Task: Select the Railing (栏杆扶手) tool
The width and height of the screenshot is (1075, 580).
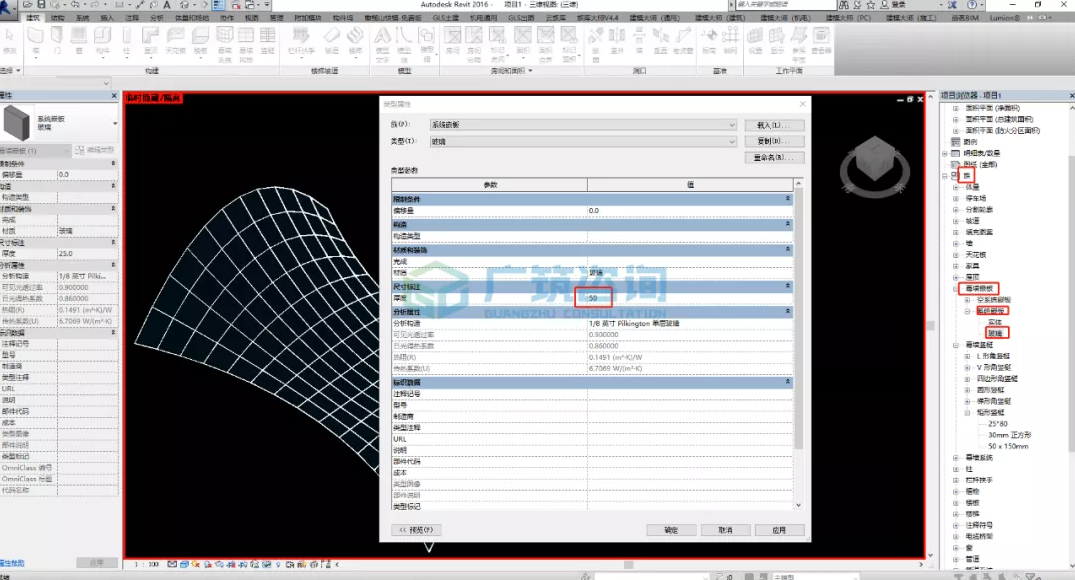Action: click(301, 40)
